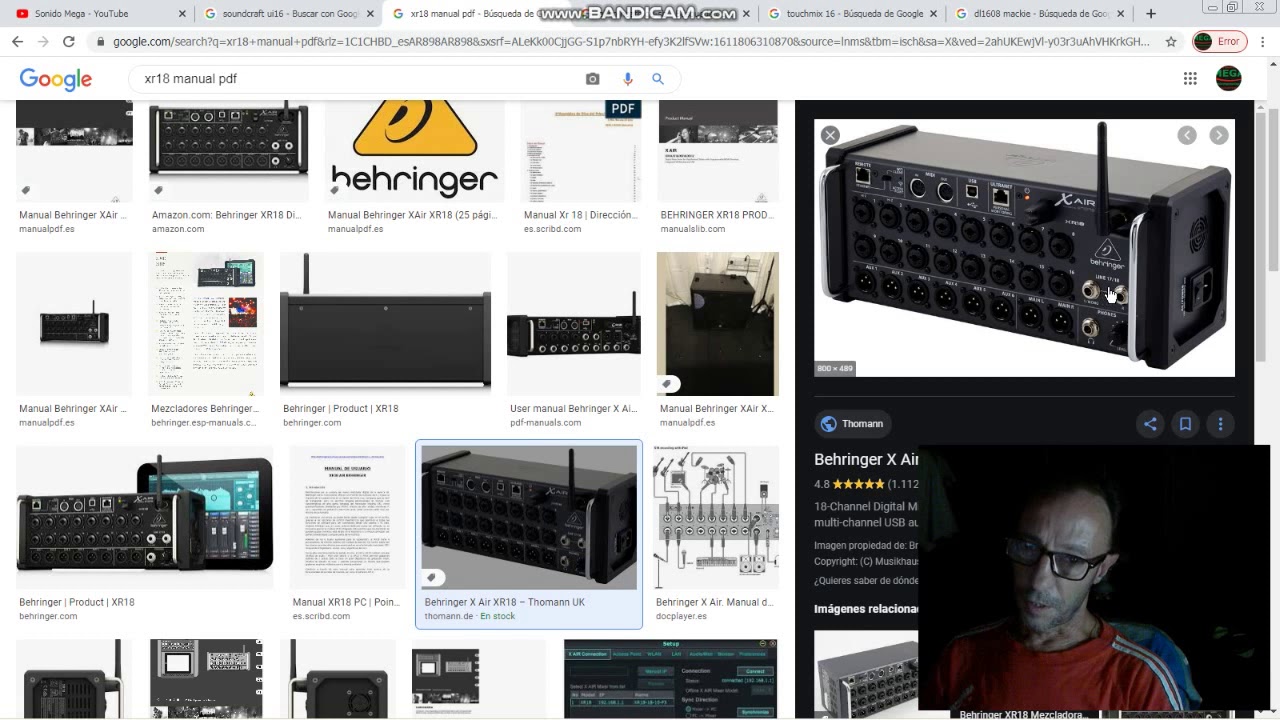The height and width of the screenshot is (720, 1280).
Task: Open BEHRINGER XR18 manualslib thumbnail
Action: [x=718, y=150]
